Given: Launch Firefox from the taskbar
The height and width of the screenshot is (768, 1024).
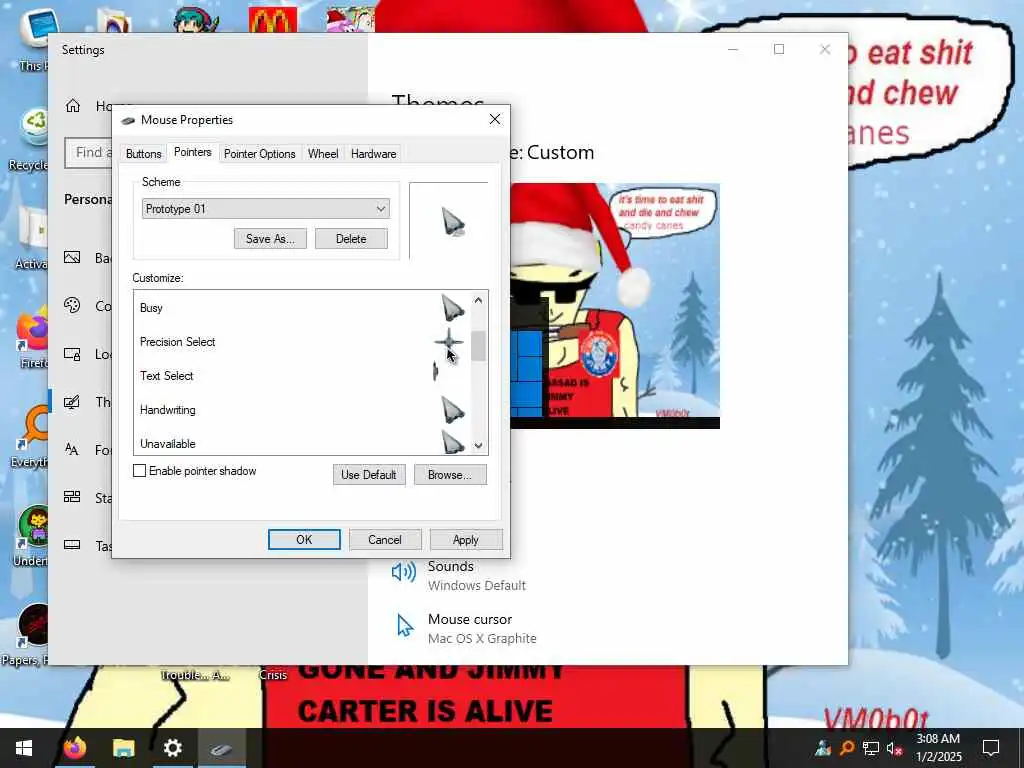Looking at the screenshot, I should [75, 748].
